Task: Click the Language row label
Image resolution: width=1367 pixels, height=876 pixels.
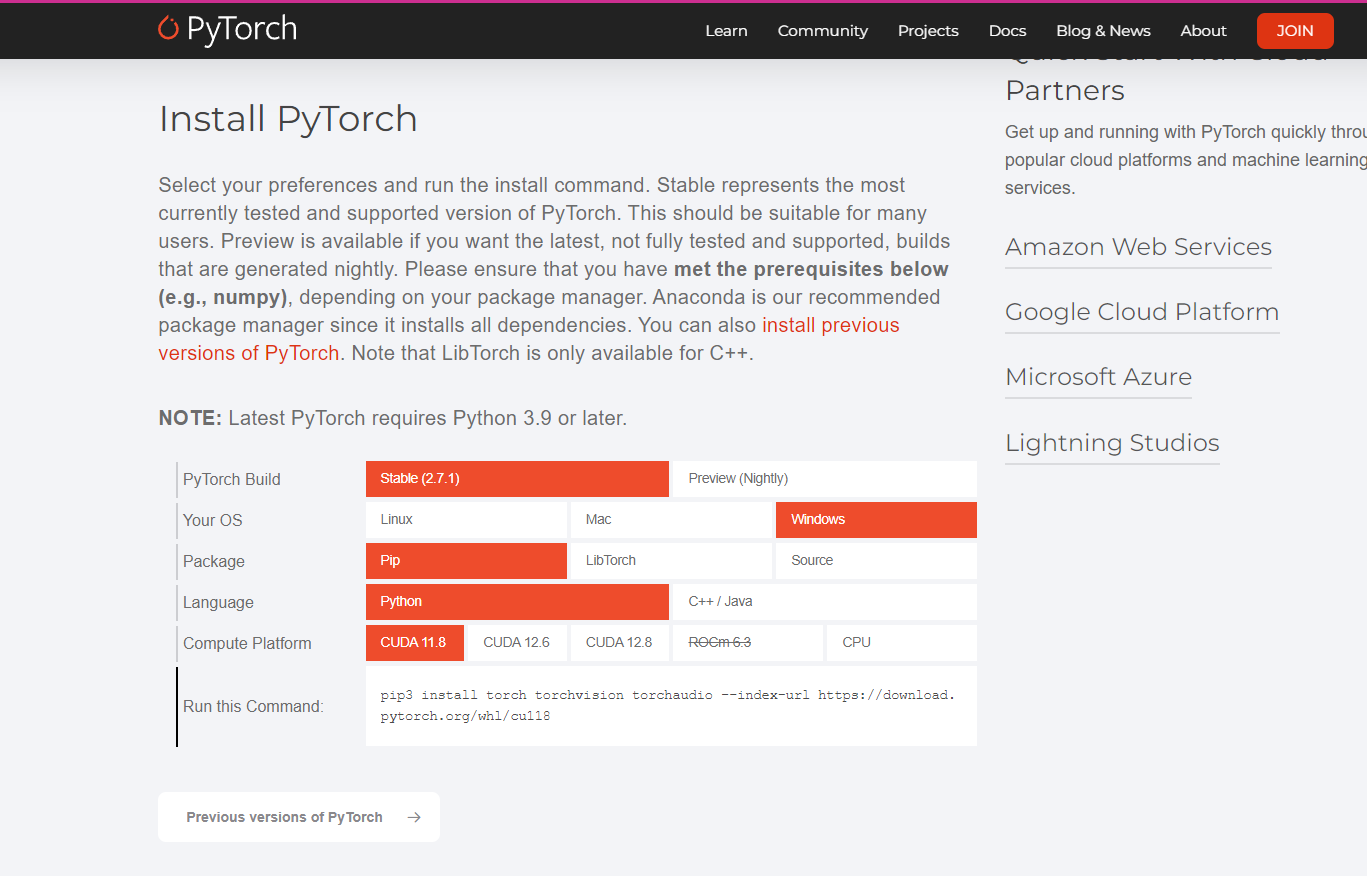Action: point(218,602)
